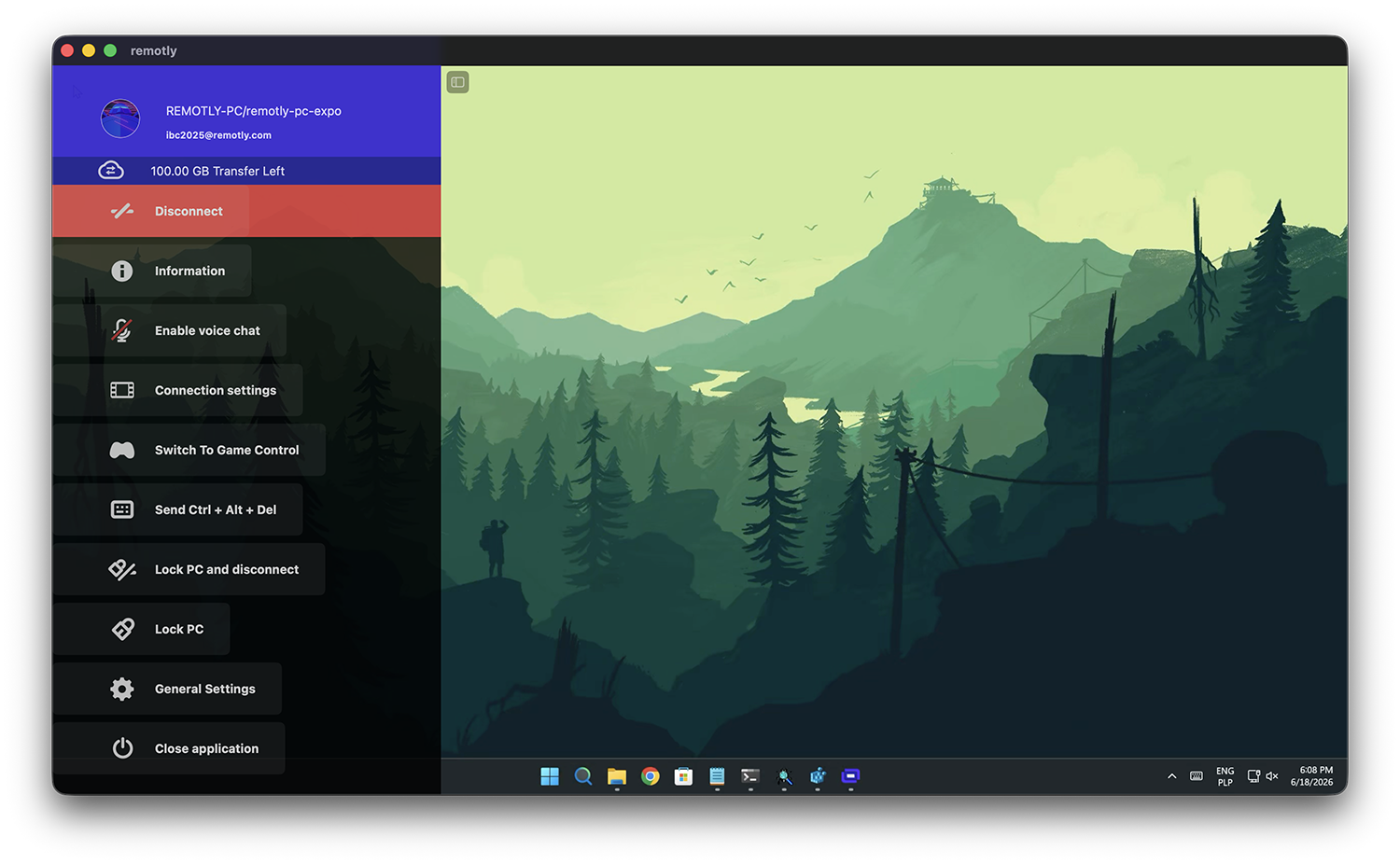Click the touch keyboard tray icon
The image size is (1400, 864).
(1196, 776)
